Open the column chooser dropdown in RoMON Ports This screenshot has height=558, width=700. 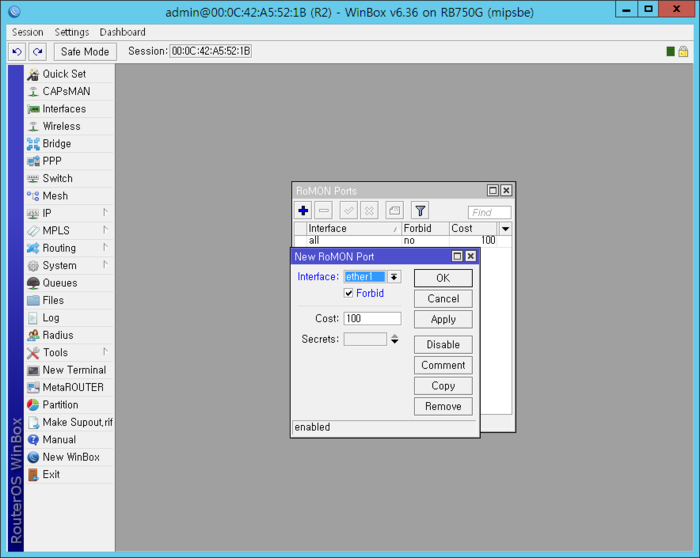[505, 229]
